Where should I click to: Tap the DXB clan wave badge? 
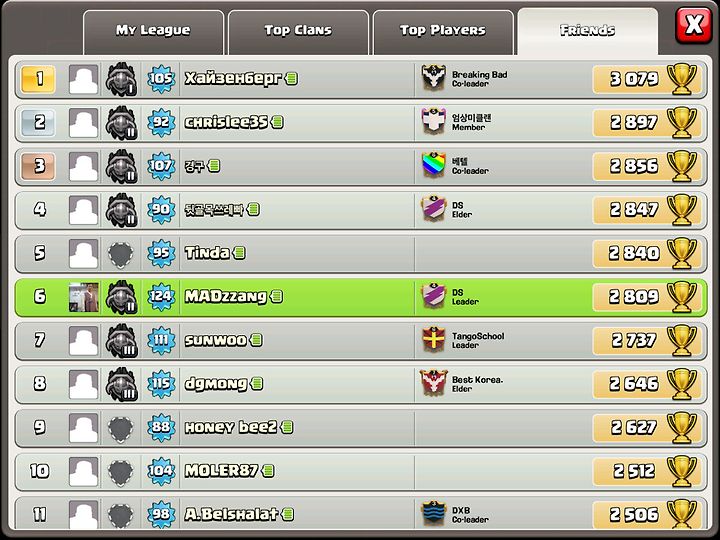[433, 514]
